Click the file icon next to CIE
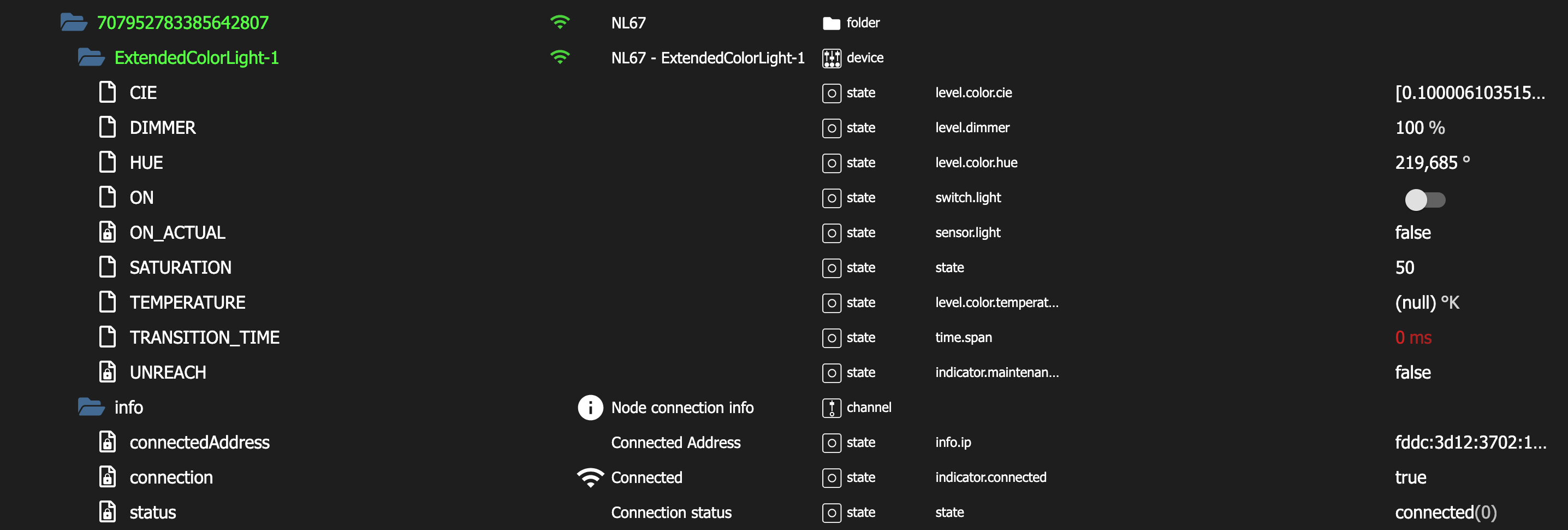Viewport: 1568px width, 530px height. point(108,92)
